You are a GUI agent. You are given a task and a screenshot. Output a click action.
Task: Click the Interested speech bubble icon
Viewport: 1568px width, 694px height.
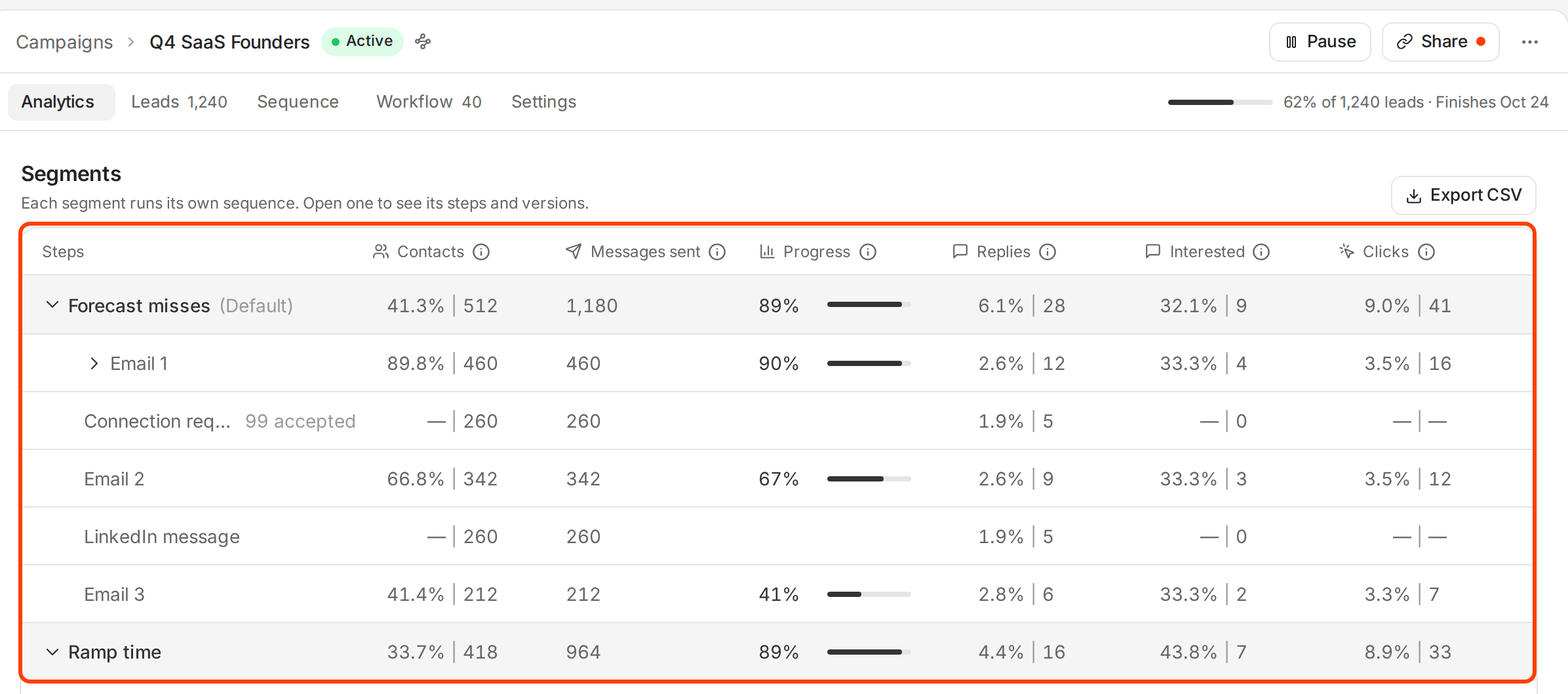[x=1152, y=252]
